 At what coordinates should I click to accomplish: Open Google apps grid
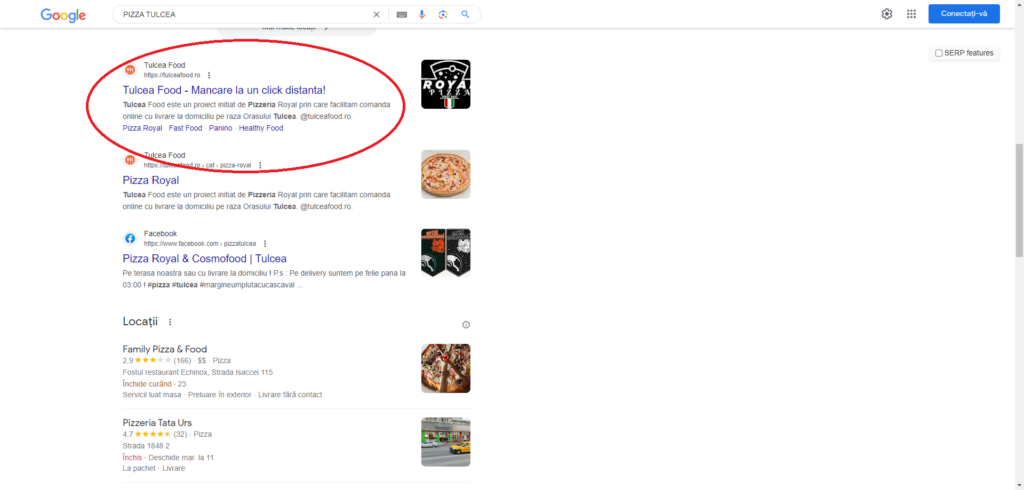click(912, 14)
